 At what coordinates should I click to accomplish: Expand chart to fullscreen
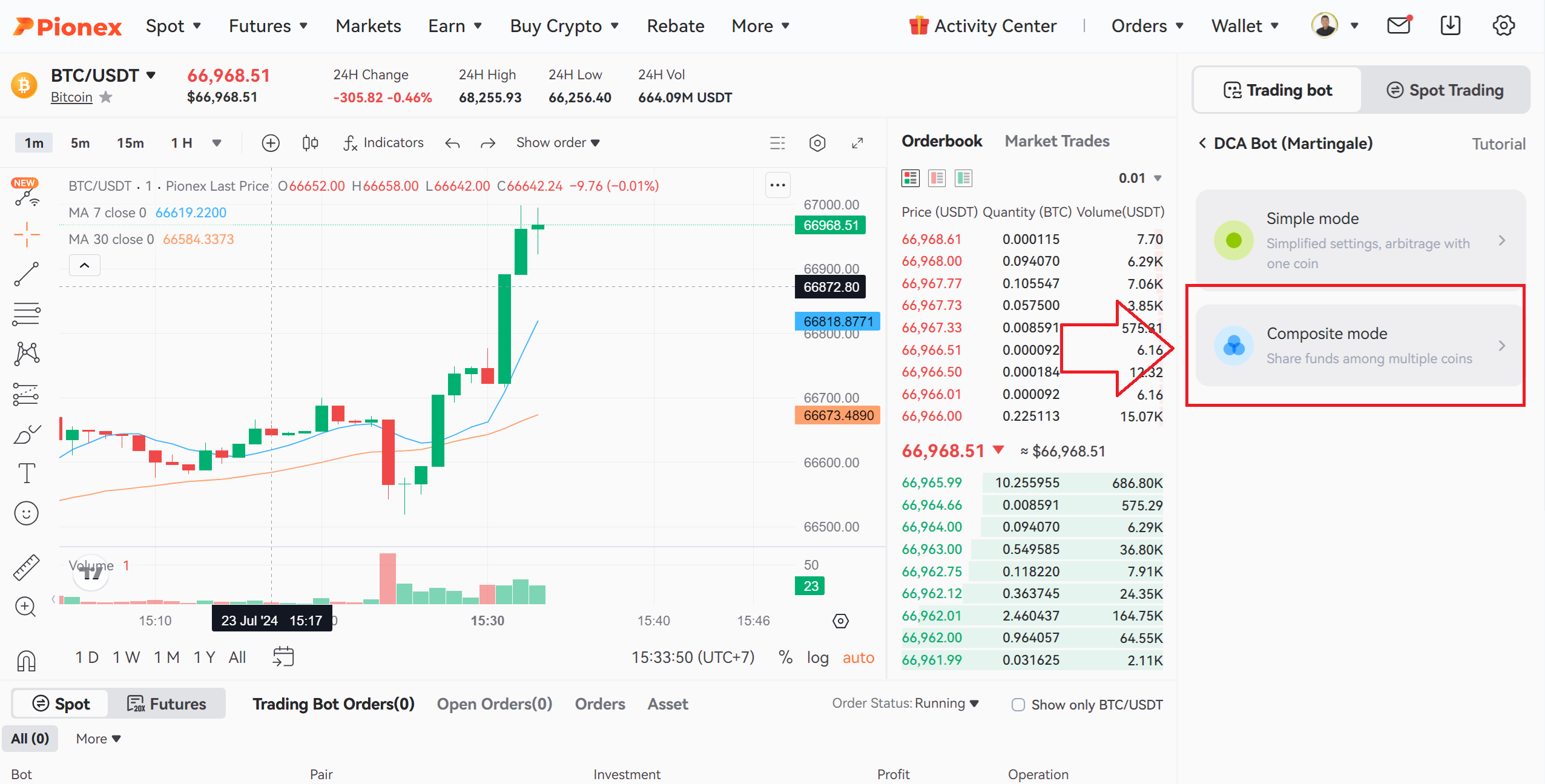tap(857, 143)
